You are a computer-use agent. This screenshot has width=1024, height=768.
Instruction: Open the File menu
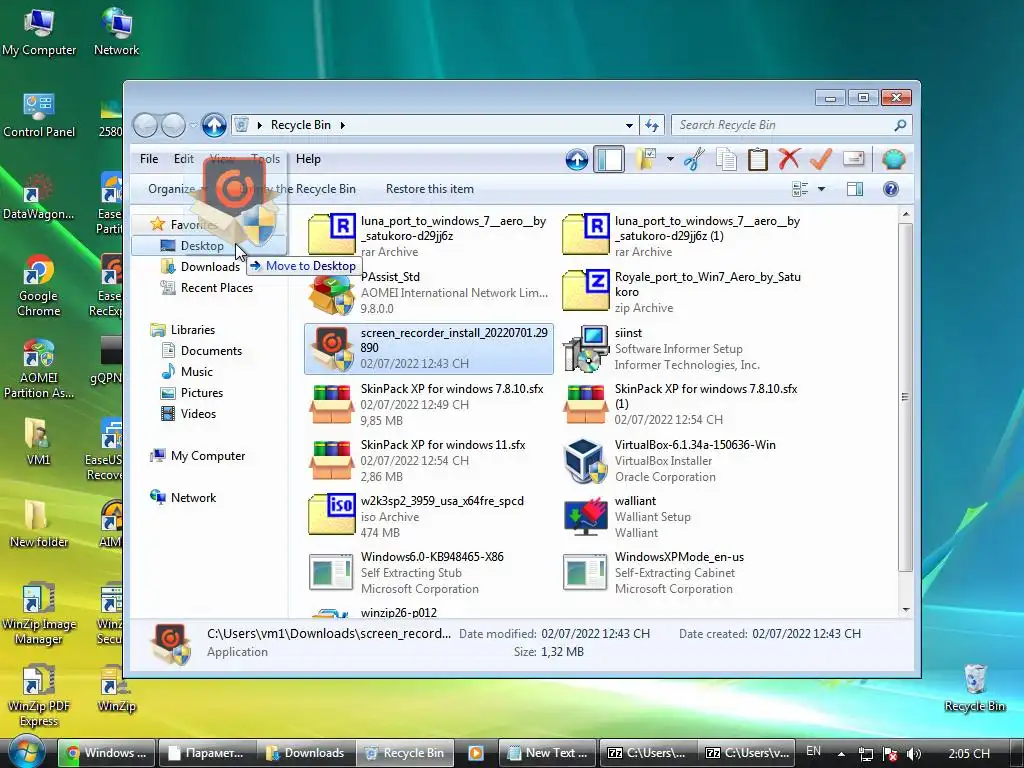(149, 159)
